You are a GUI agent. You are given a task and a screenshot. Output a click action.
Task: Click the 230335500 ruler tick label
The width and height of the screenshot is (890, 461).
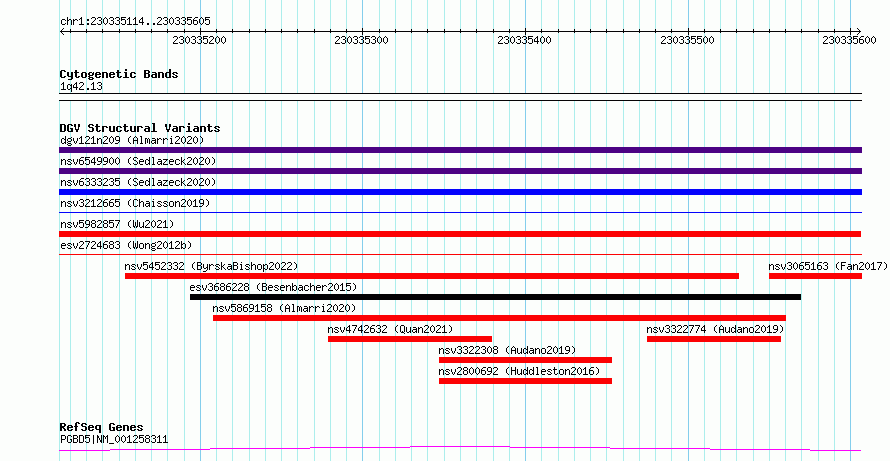pyautogui.click(x=687, y=40)
